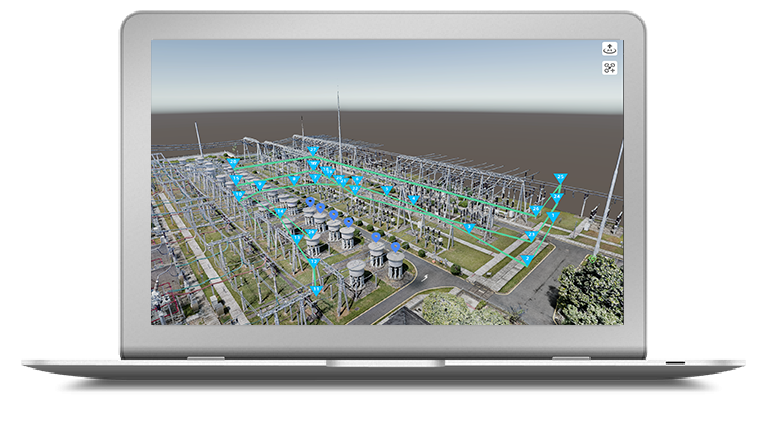Select waypoint marker 11
Image resolution: width=773 pixels, height=425 pixels.
coord(317,290)
